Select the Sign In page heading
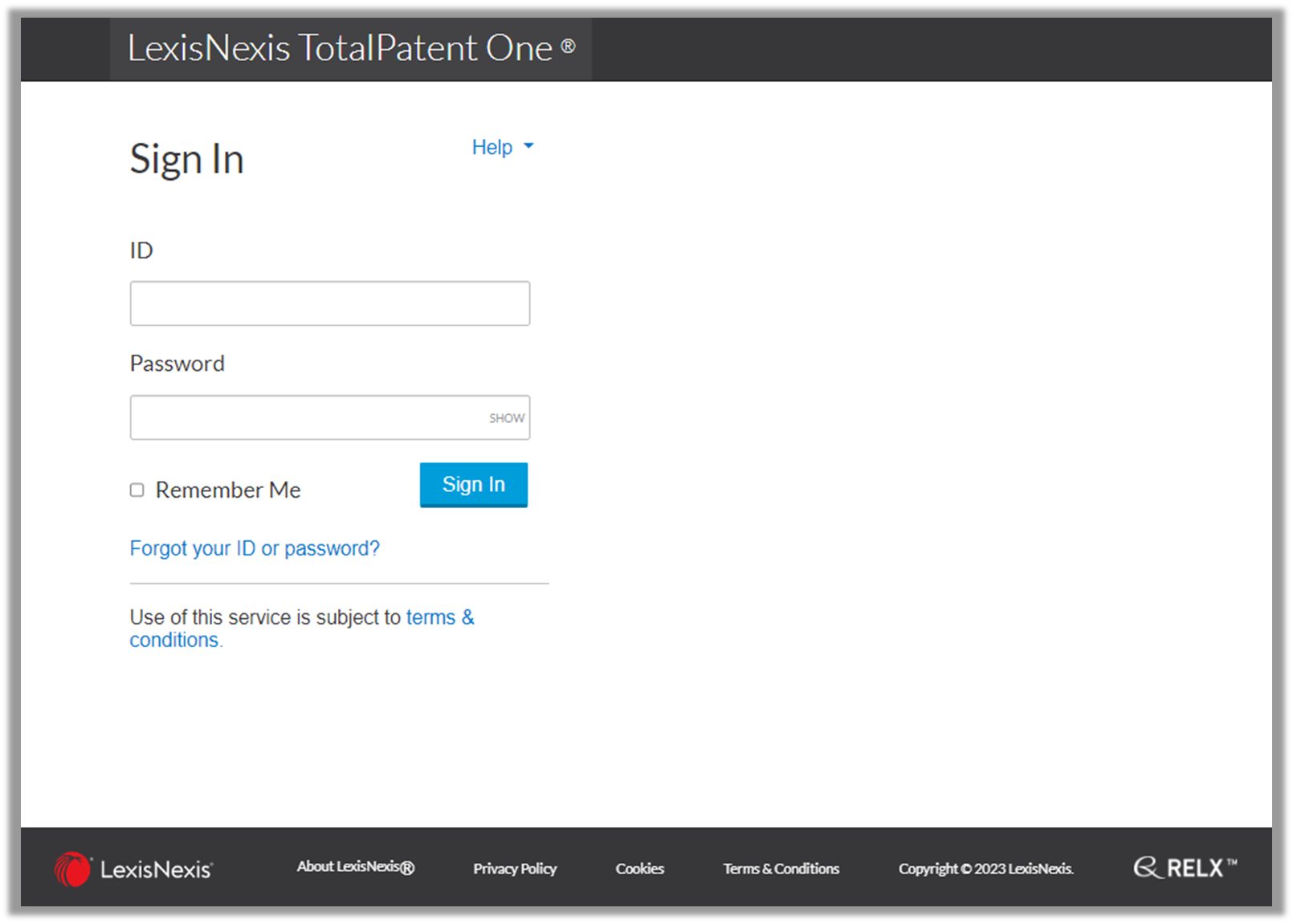This screenshot has width=1293, height=924. (x=186, y=158)
